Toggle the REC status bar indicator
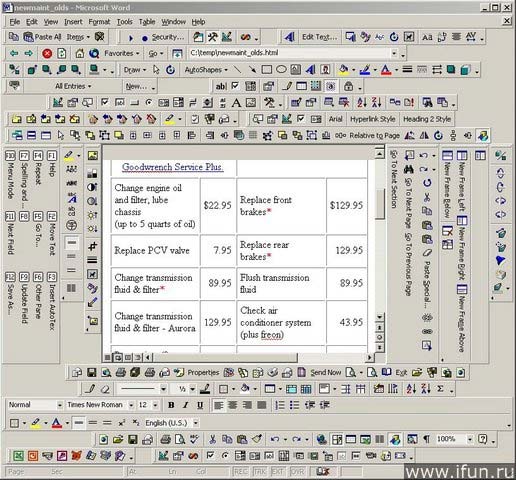 click(240, 472)
